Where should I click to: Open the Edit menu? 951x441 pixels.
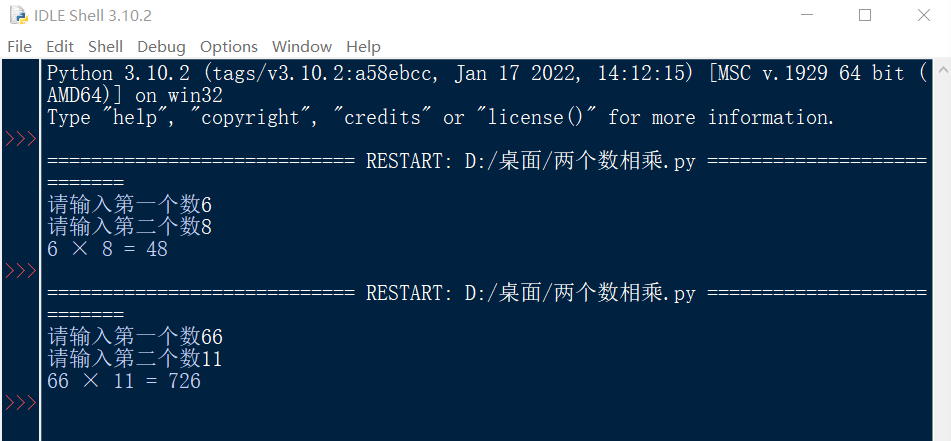coord(60,46)
